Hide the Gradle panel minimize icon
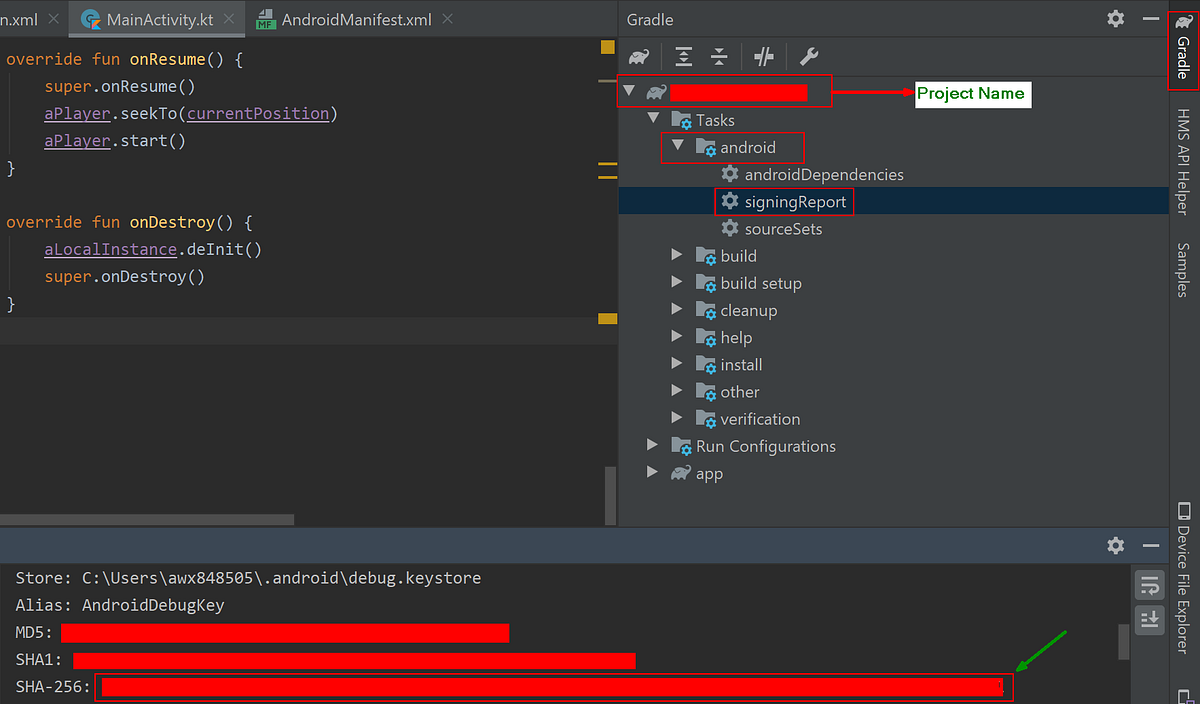The height and width of the screenshot is (704, 1200). pyautogui.click(x=1152, y=19)
